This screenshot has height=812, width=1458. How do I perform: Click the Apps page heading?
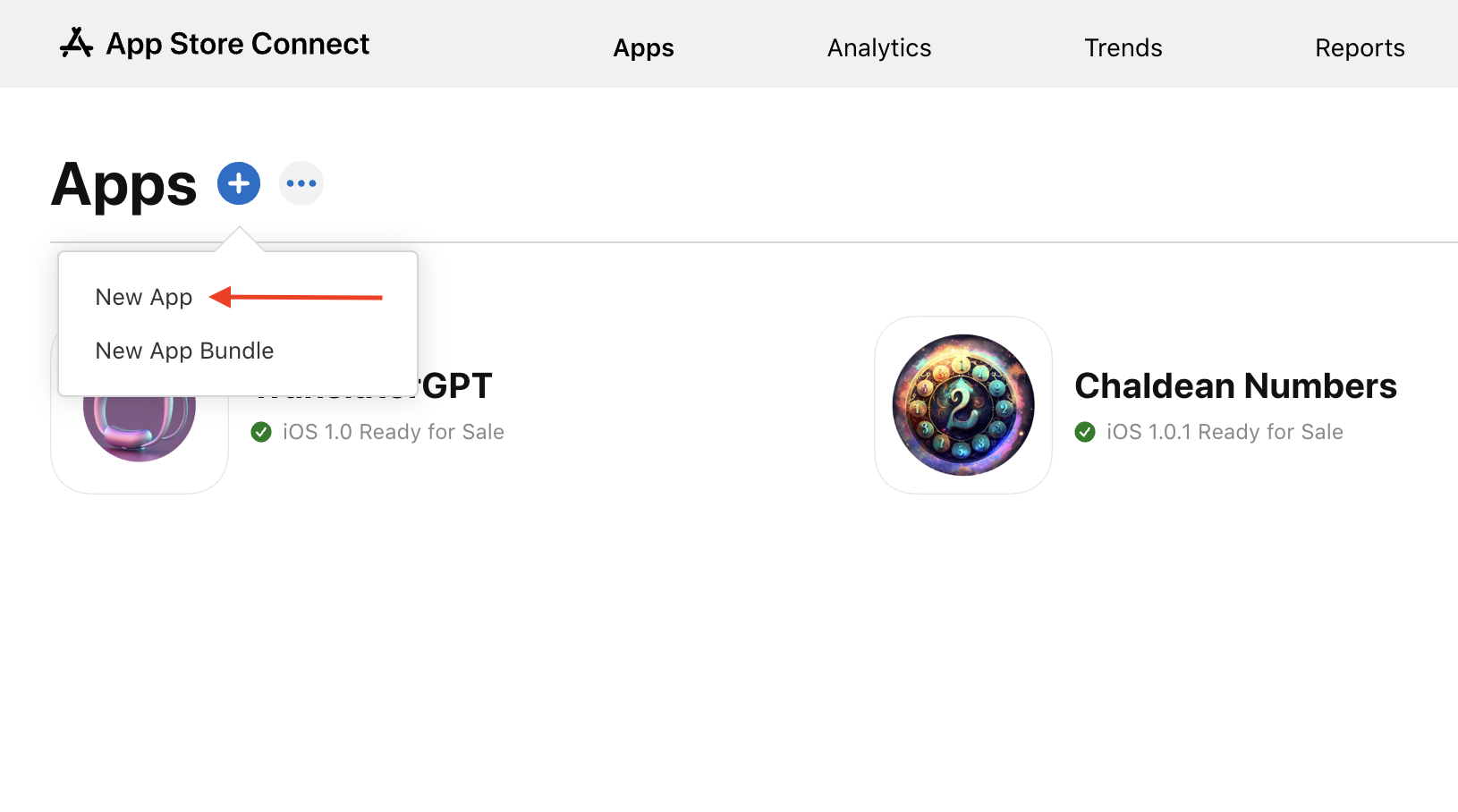click(123, 184)
